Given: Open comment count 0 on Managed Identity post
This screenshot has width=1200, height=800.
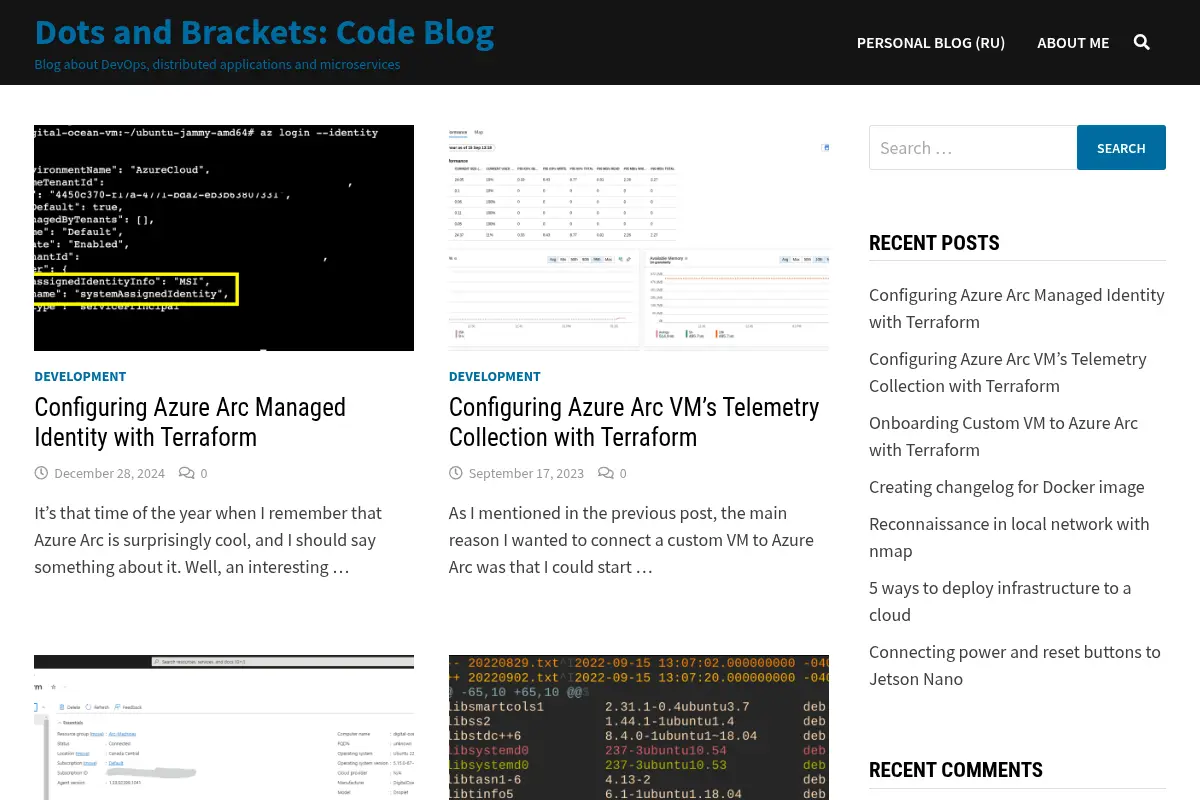Looking at the screenshot, I should click(204, 473).
